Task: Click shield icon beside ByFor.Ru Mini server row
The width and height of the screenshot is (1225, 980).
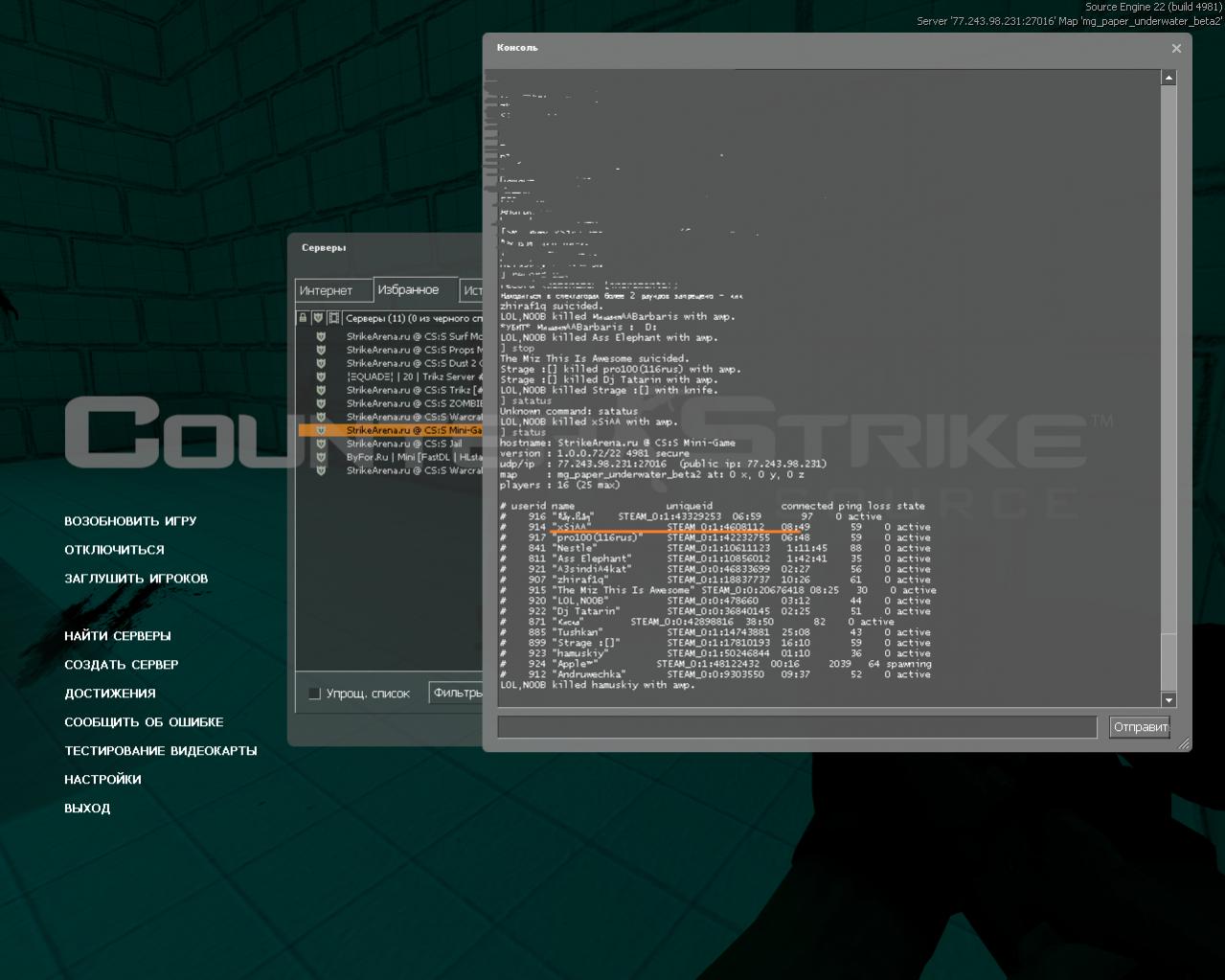Action: (321, 457)
